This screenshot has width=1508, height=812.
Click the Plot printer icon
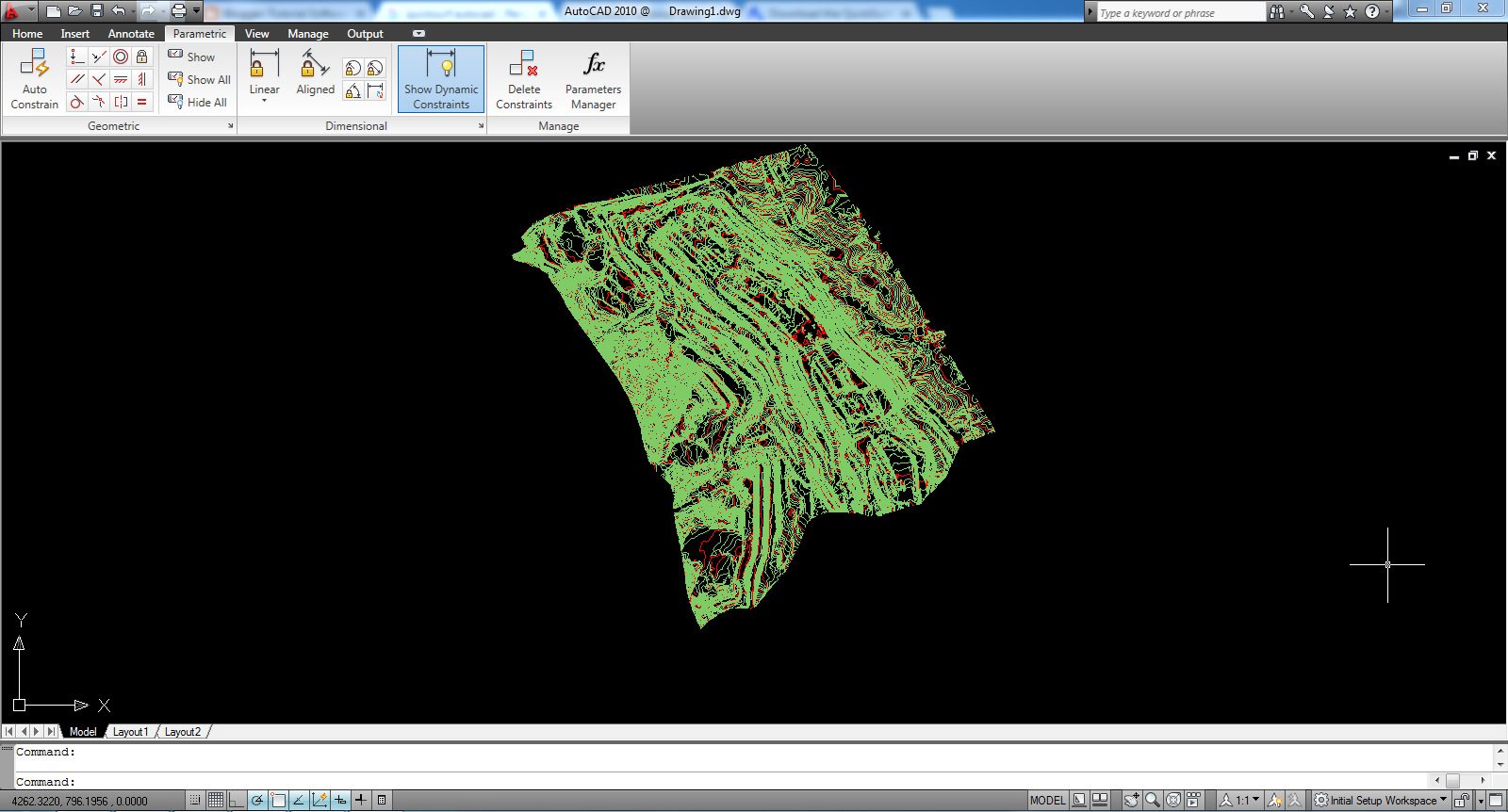(179, 11)
